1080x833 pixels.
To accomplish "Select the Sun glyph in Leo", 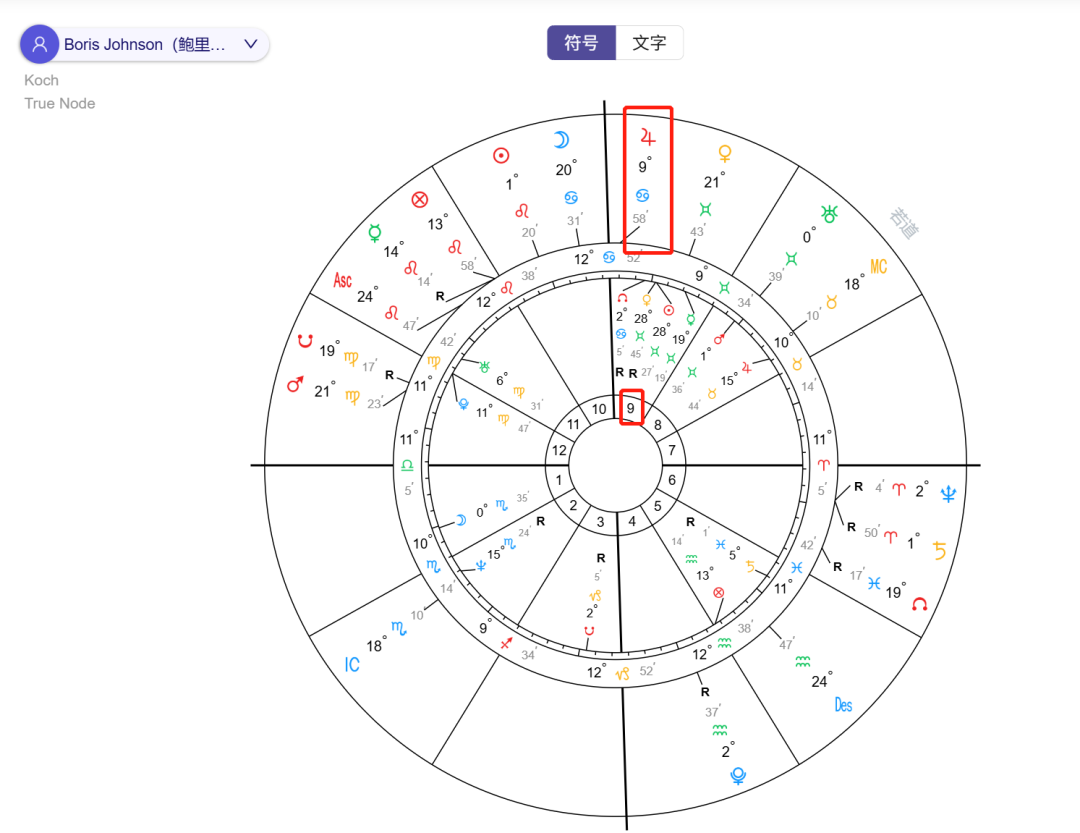I will tap(500, 155).
